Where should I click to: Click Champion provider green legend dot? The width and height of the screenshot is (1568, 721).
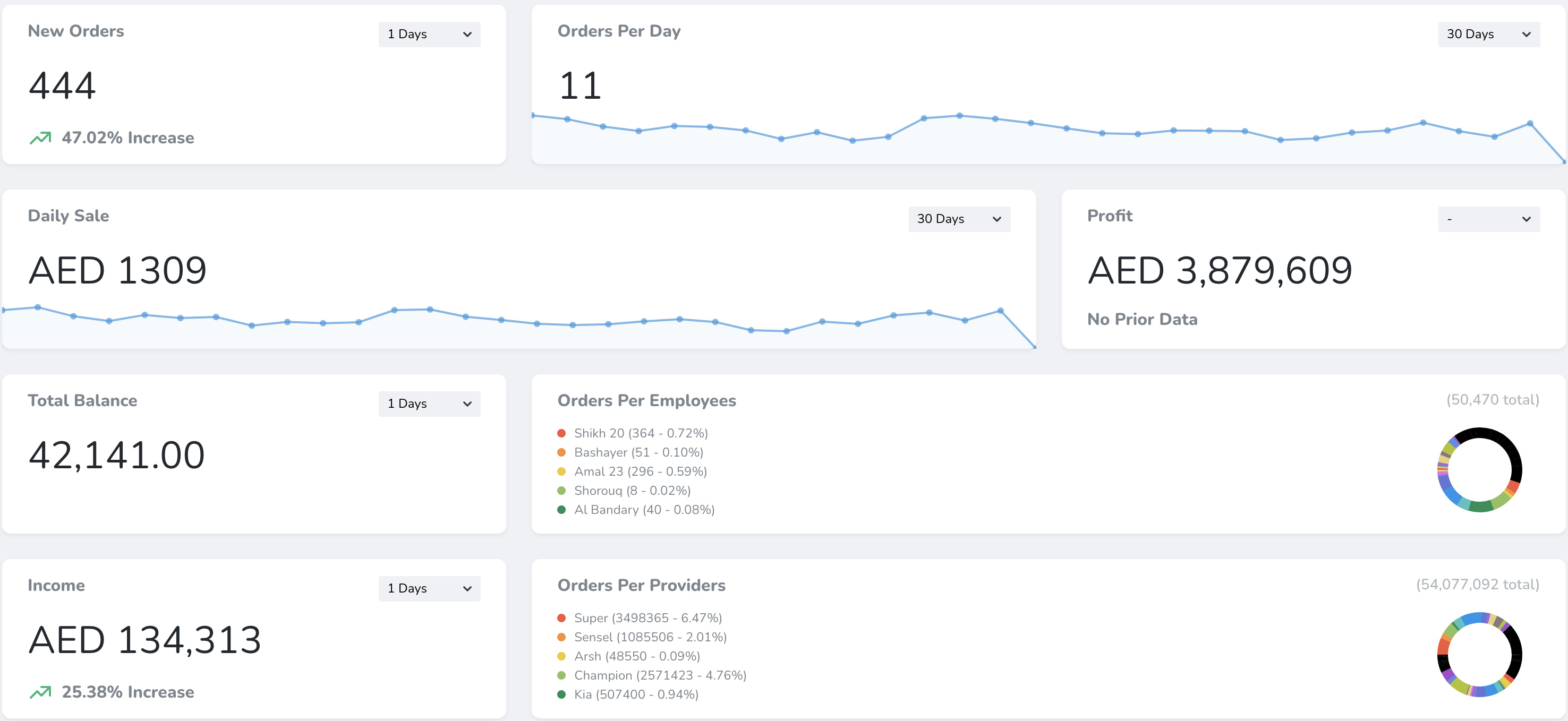tap(561, 675)
